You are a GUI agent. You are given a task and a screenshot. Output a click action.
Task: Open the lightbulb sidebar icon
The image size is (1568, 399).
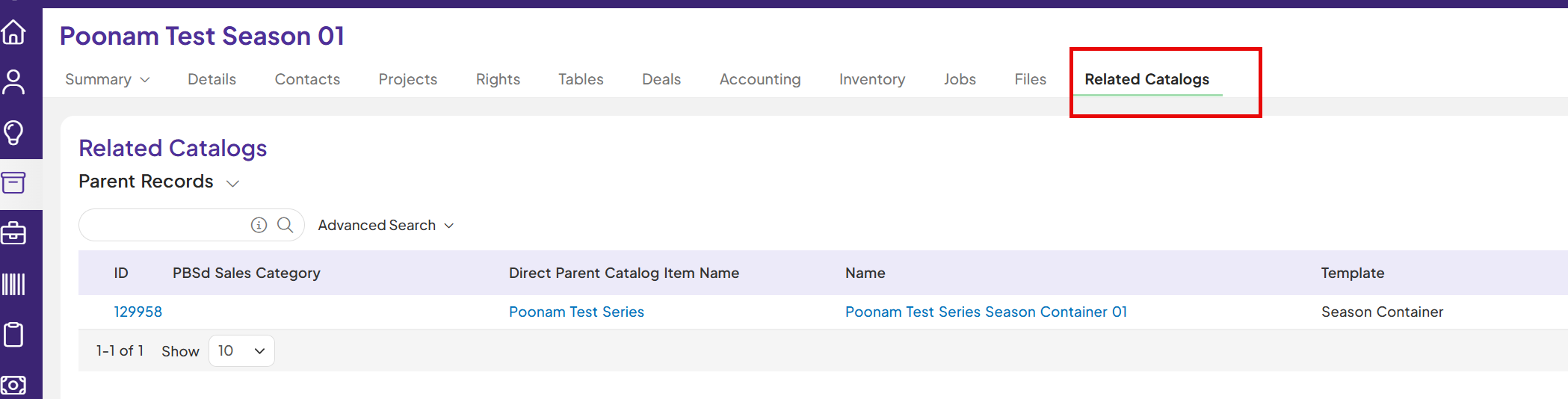(x=14, y=132)
